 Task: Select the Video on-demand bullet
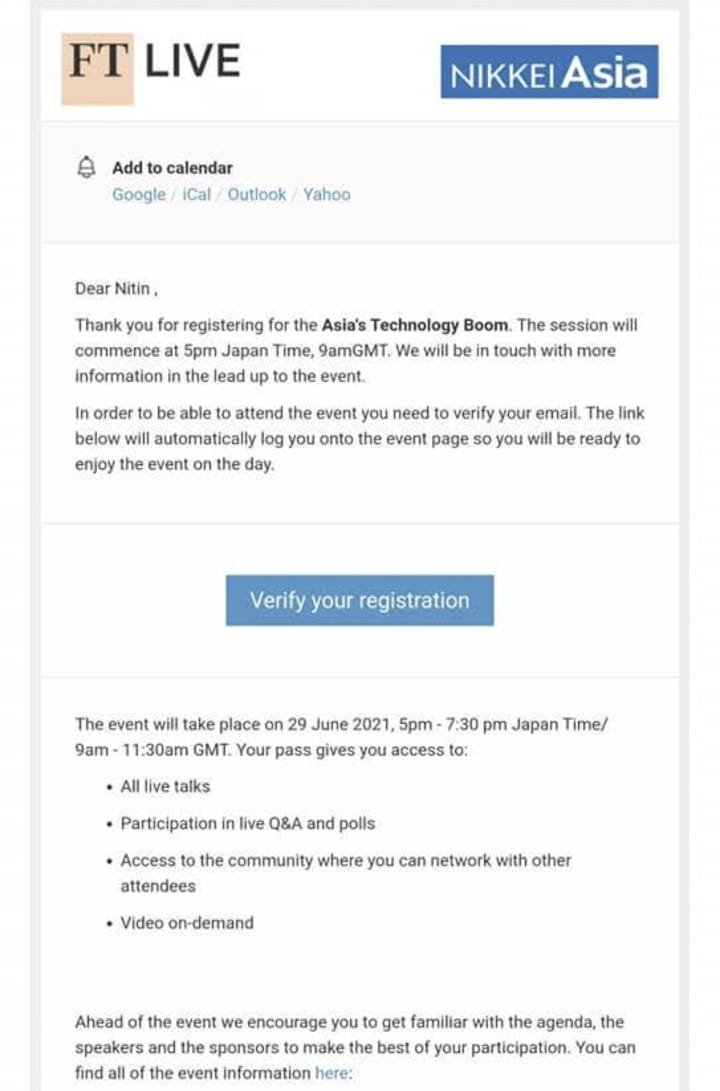[187, 923]
